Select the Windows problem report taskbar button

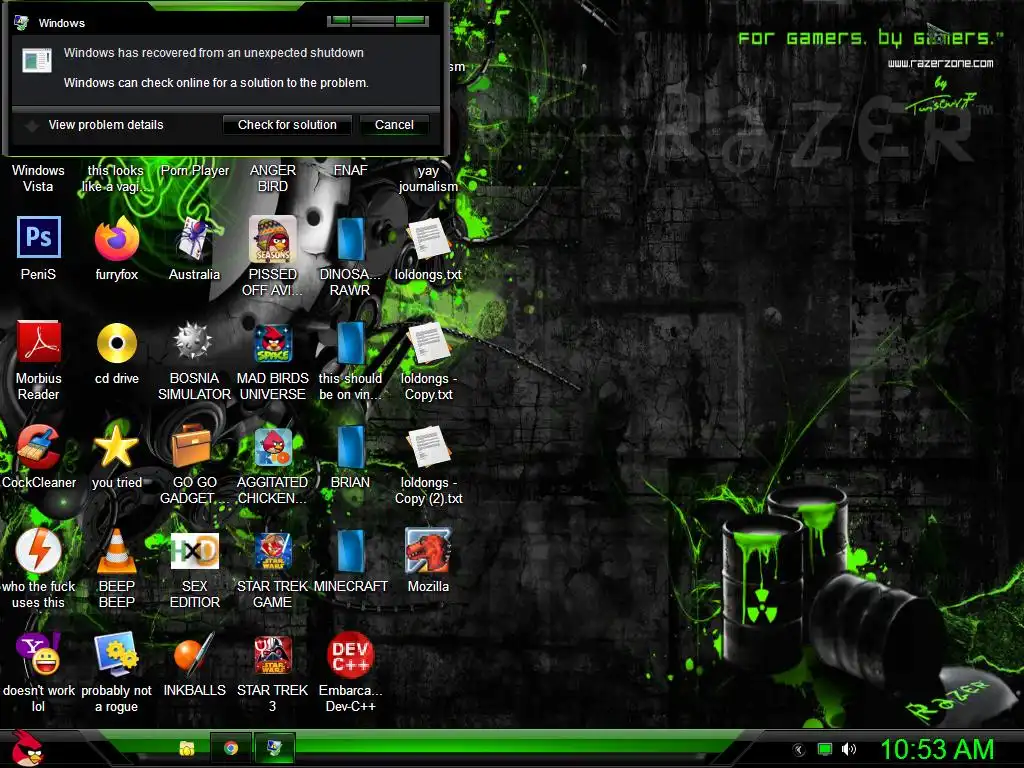point(274,748)
